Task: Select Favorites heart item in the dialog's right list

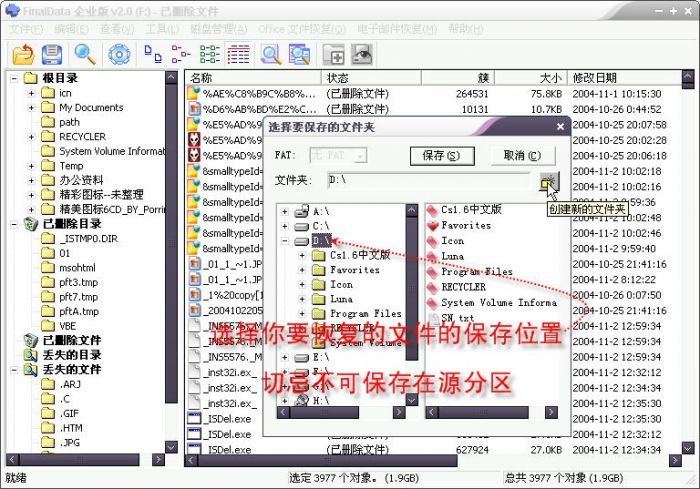Action: click(466, 226)
